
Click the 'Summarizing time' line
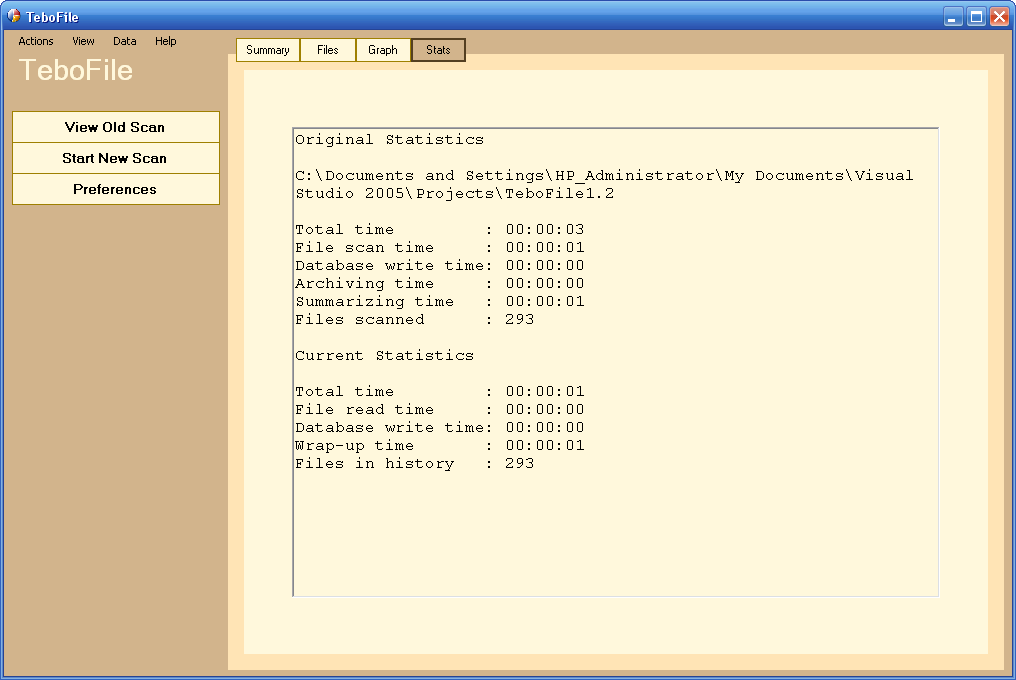pyautogui.click(x=439, y=301)
